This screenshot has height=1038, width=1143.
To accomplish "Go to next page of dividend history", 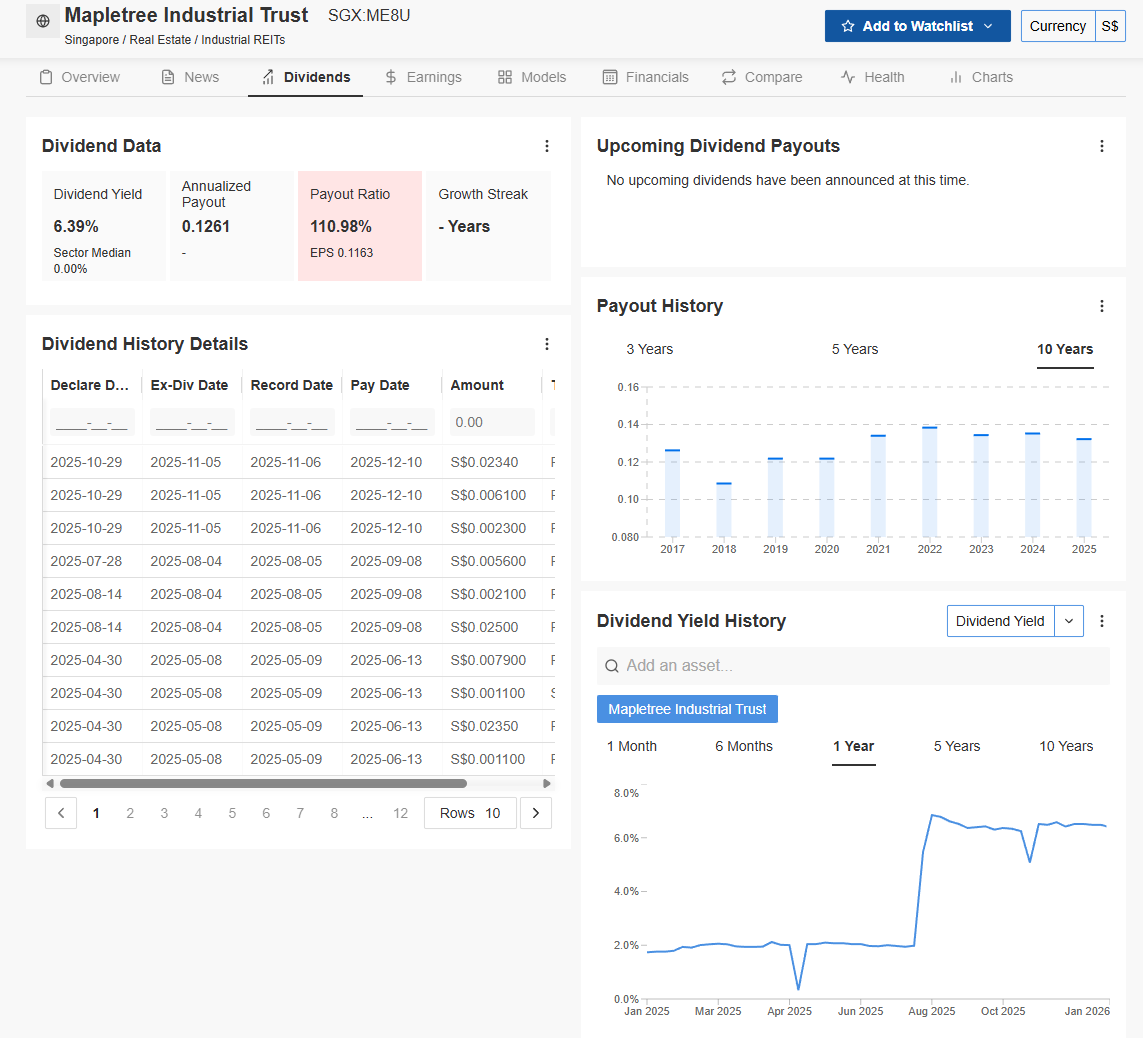I will 536,813.
